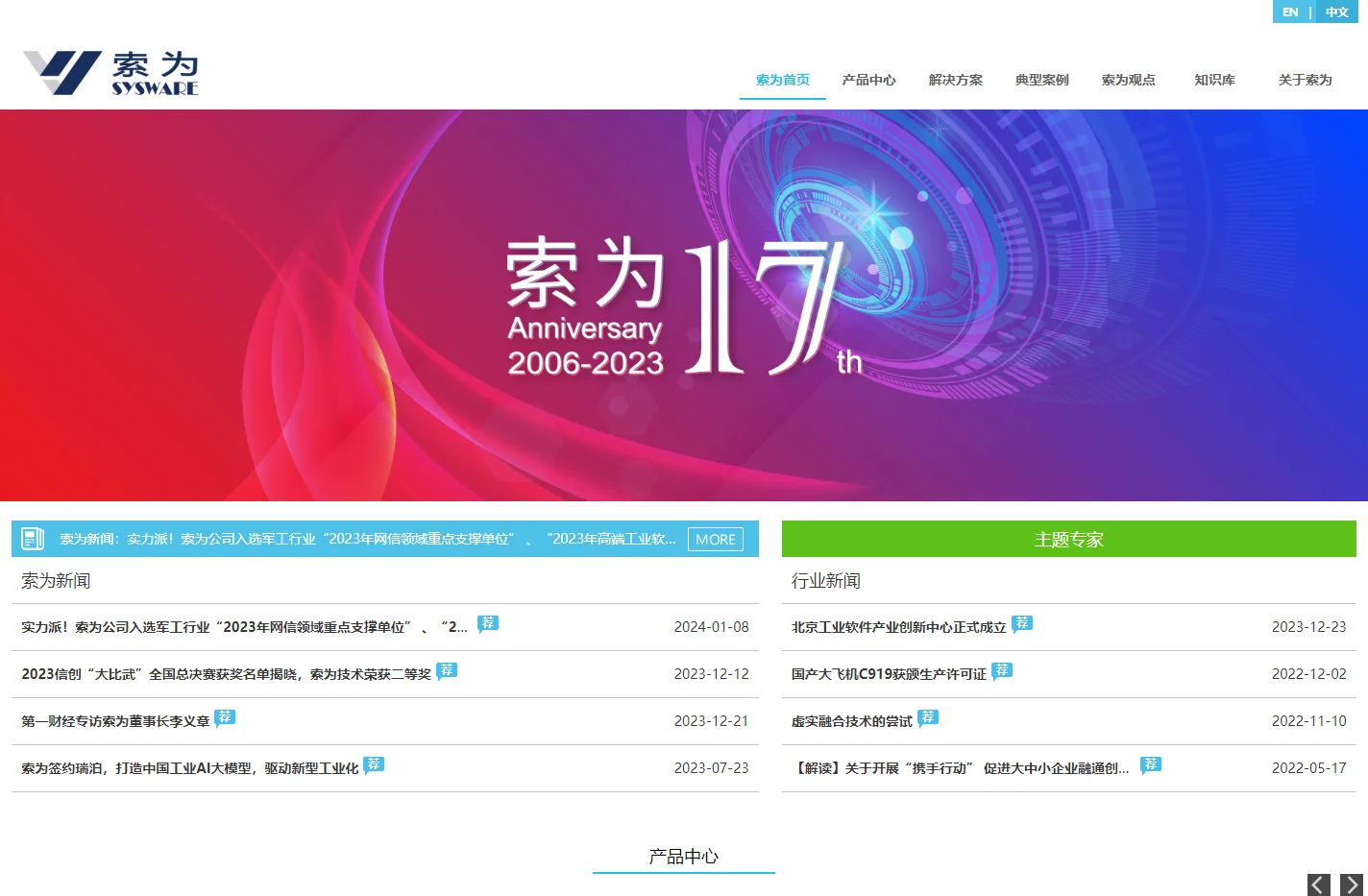The width and height of the screenshot is (1368, 896).
Task: Click the recommended badge beside 北京工业软件 news item
Action: (x=1022, y=624)
